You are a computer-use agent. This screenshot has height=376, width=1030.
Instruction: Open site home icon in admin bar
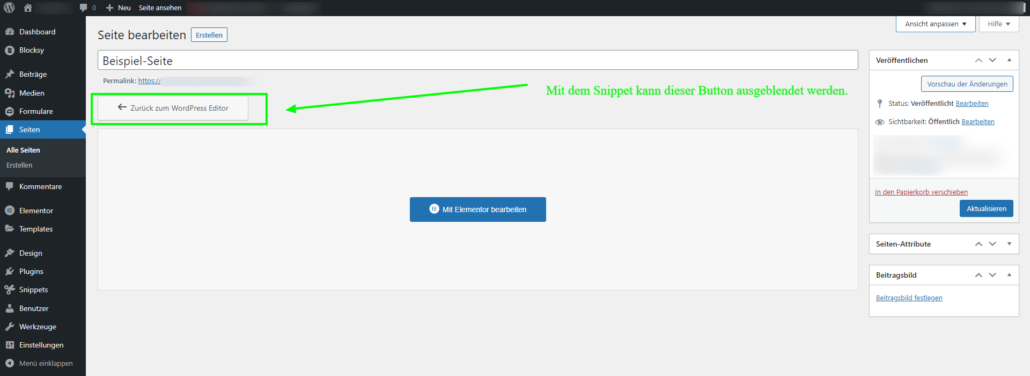tap(28, 7)
